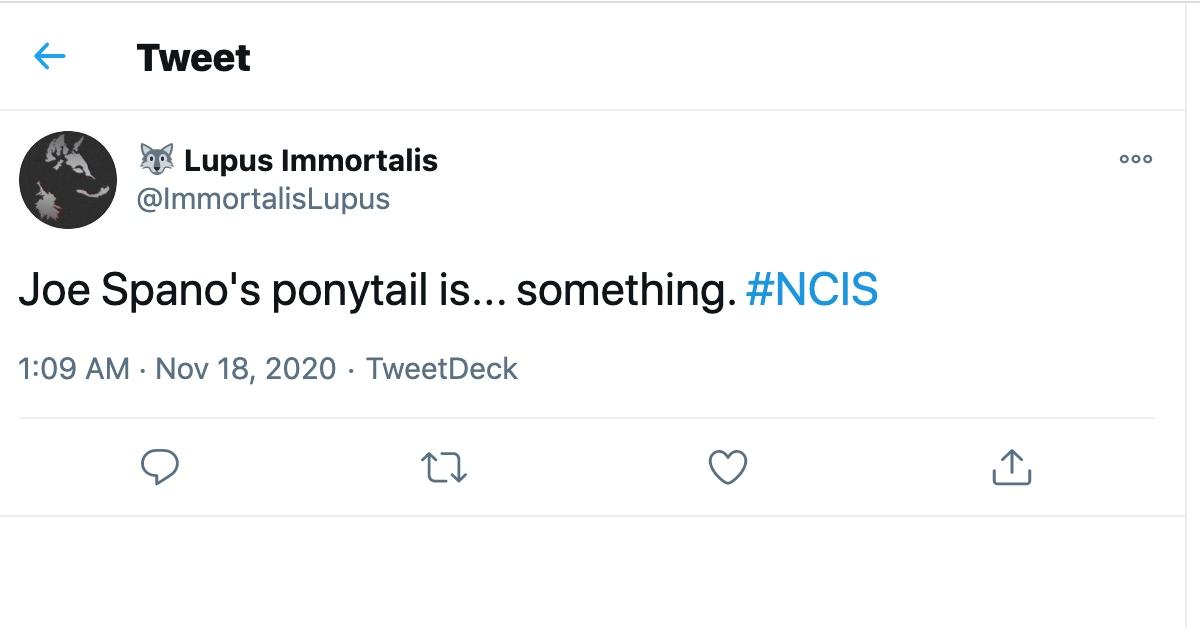Image resolution: width=1200 pixels, height=628 pixels.
Task: Expand the more actions menu for the tweet
Action: coord(1136,160)
